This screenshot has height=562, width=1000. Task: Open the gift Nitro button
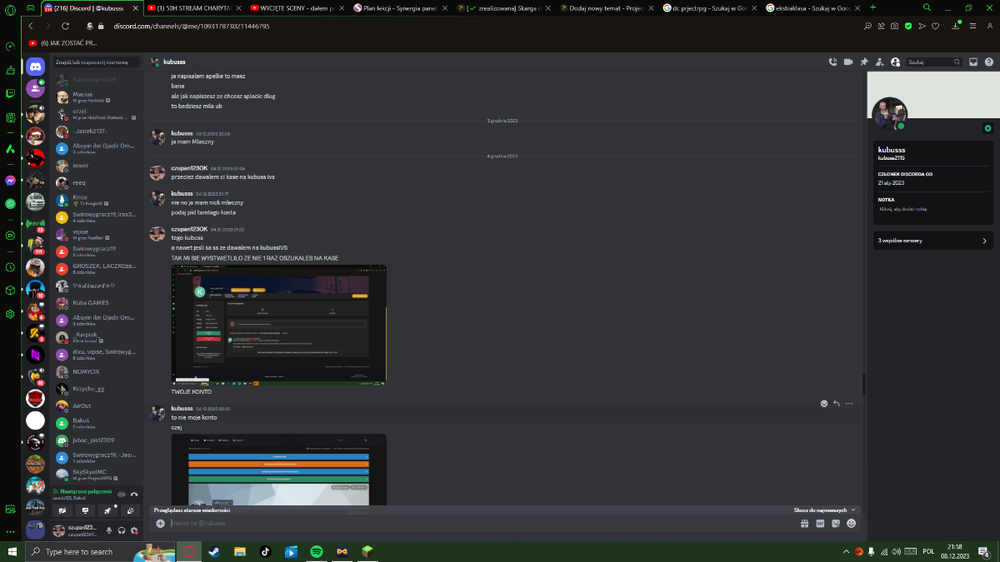pyautogui.click(x=805, y=523)
